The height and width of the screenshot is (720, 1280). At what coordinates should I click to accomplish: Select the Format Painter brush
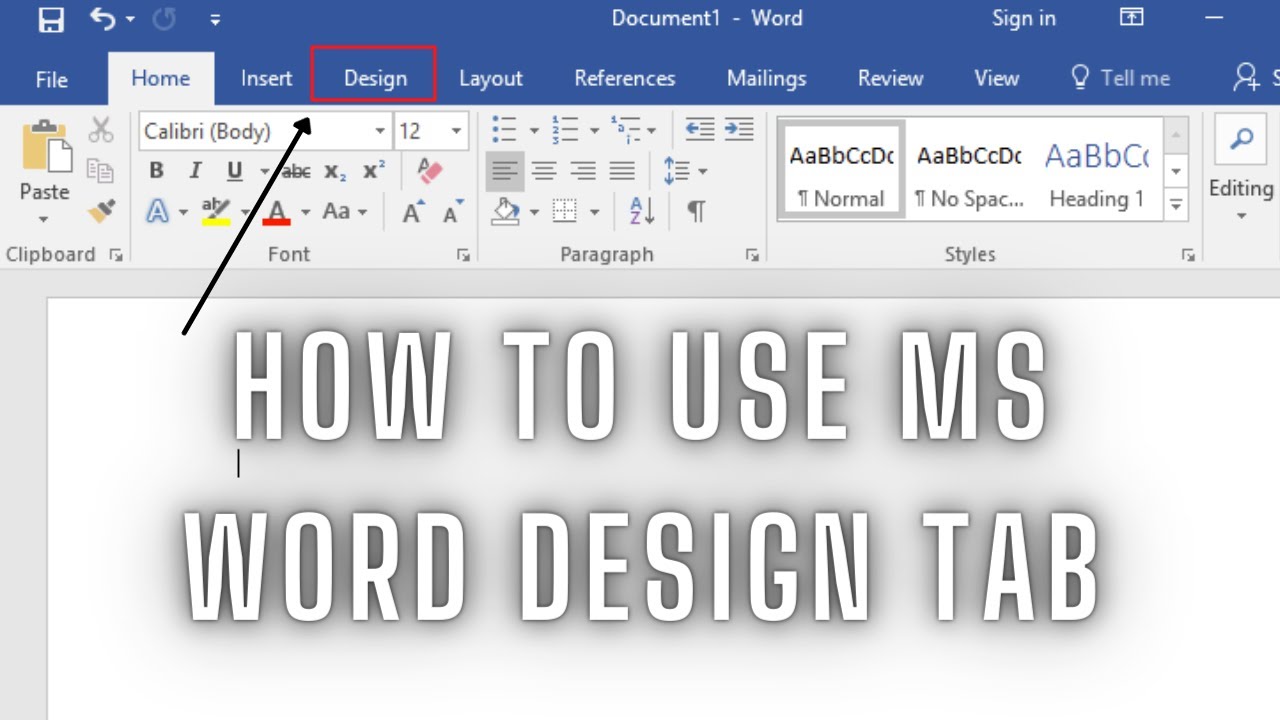point(101,211)
